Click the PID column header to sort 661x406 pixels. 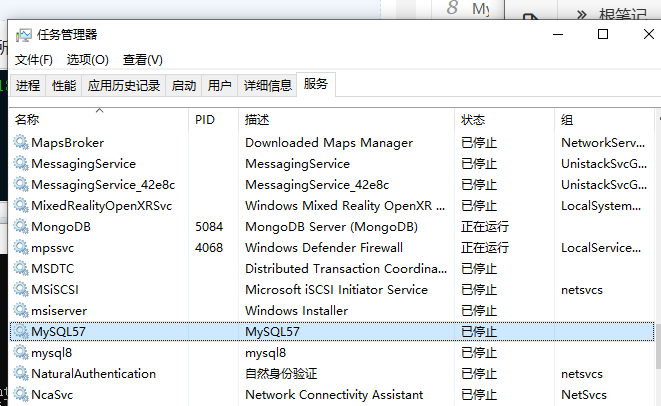205,120
